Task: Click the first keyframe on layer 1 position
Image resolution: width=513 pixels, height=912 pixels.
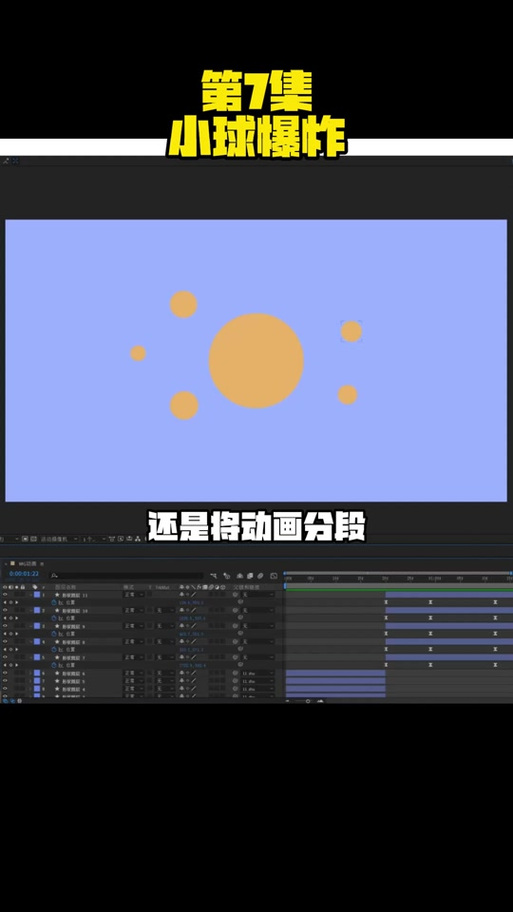Action: (x=386, y=602)
